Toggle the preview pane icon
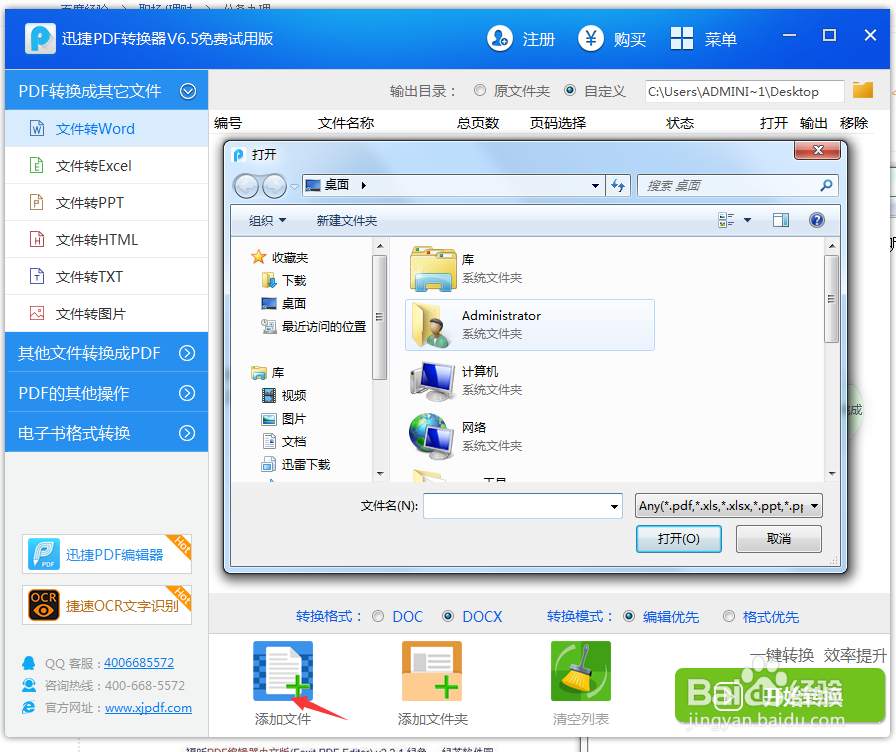 tap(781, 220)
